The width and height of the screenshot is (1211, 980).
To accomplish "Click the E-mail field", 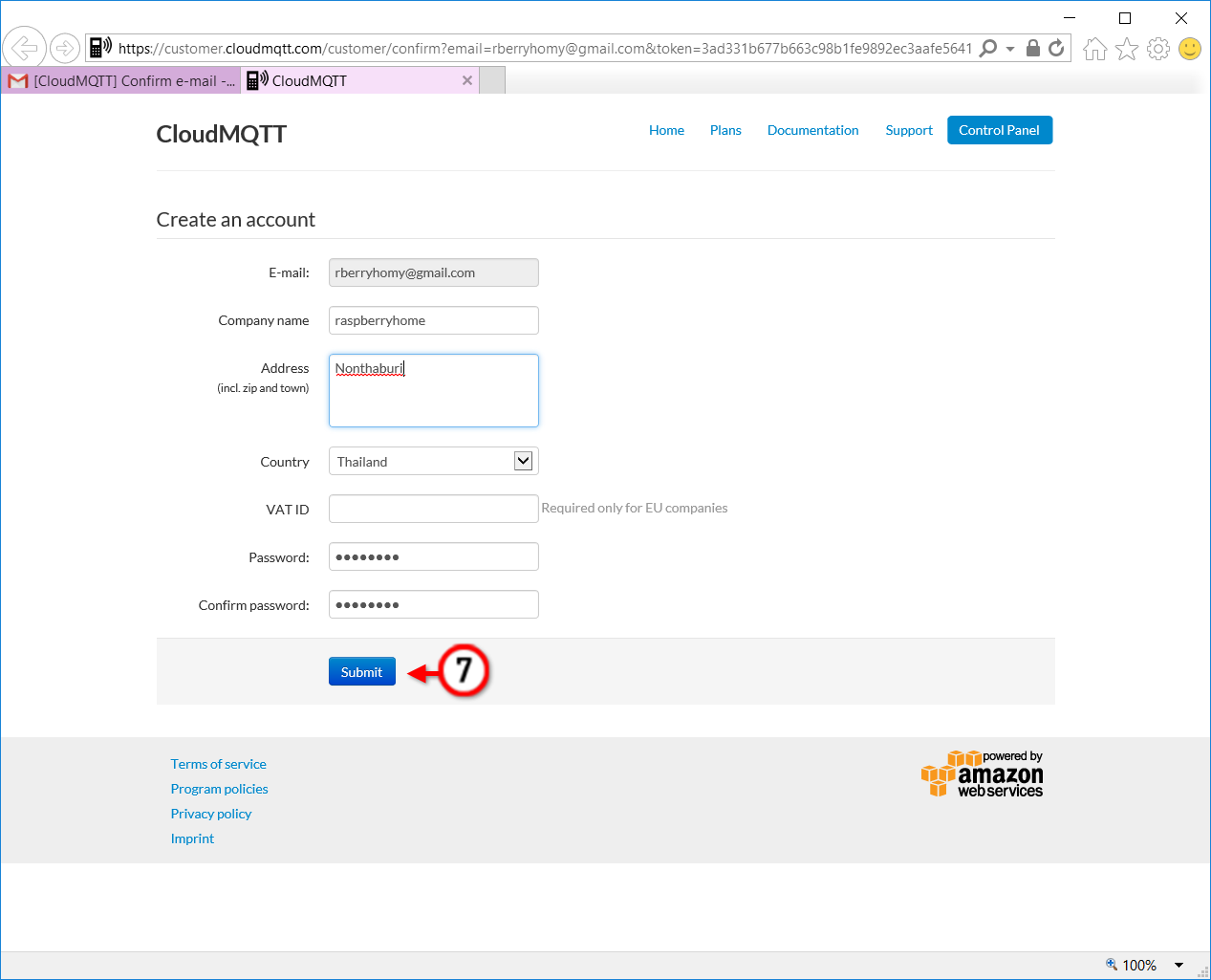I will click(x=434, y=272).
